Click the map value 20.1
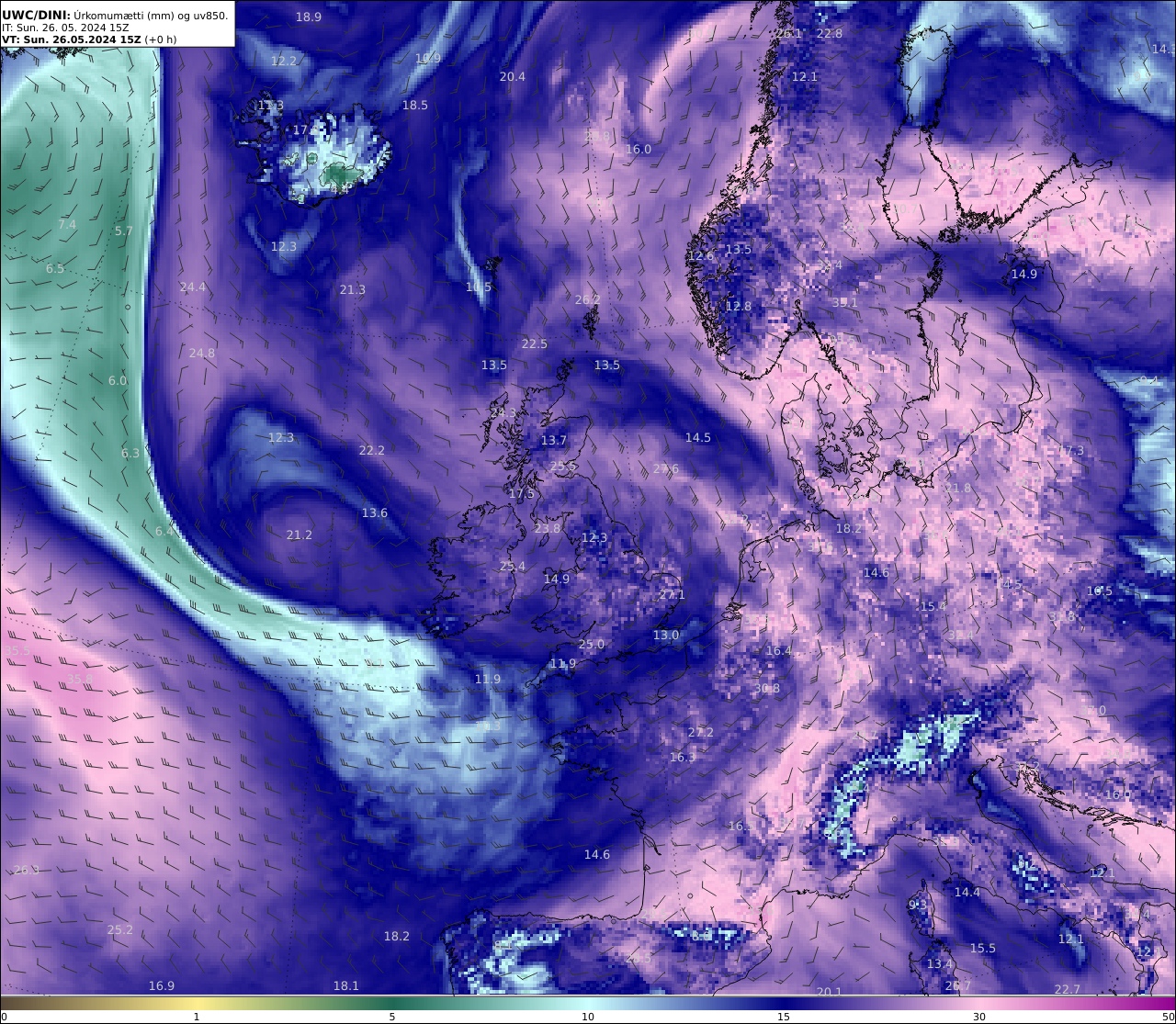The width and height of the screenshot is (1176, 1024). 829,993
